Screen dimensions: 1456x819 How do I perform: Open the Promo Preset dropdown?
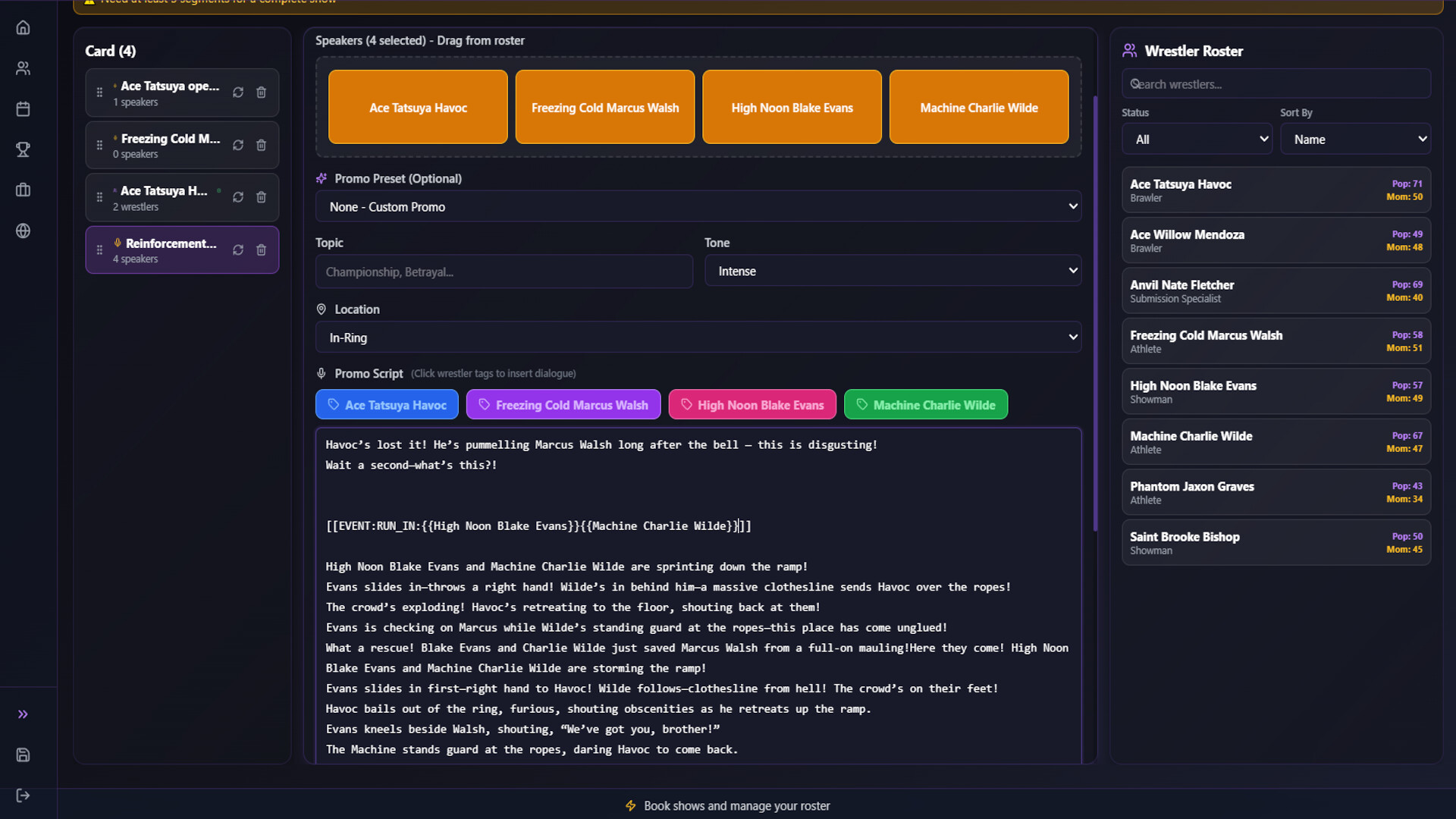pos(698,206)
